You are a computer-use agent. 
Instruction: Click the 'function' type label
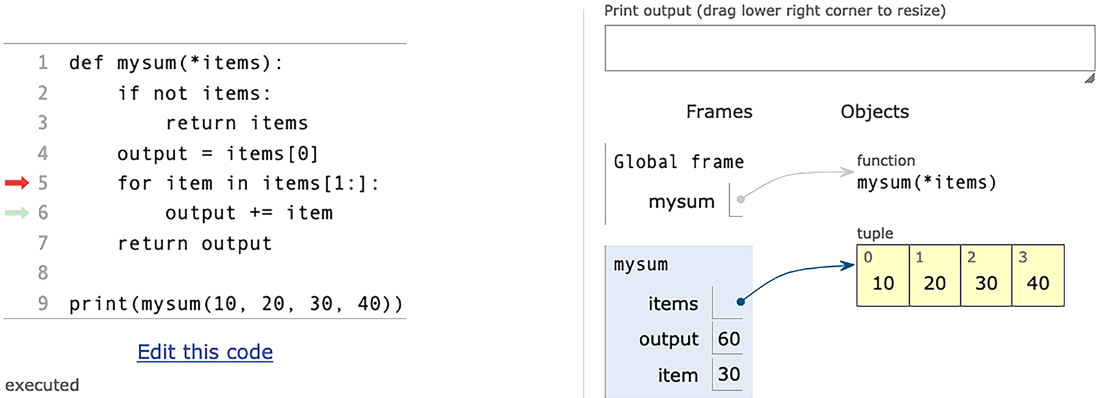click(885, 161)
